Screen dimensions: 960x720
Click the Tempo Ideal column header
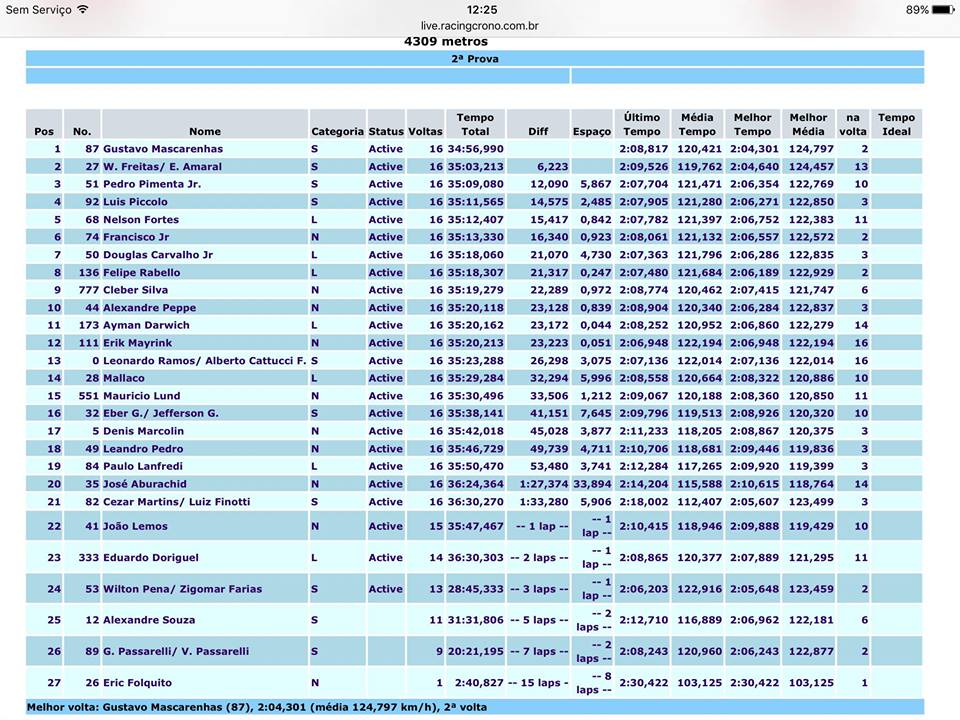pos(896,124)
